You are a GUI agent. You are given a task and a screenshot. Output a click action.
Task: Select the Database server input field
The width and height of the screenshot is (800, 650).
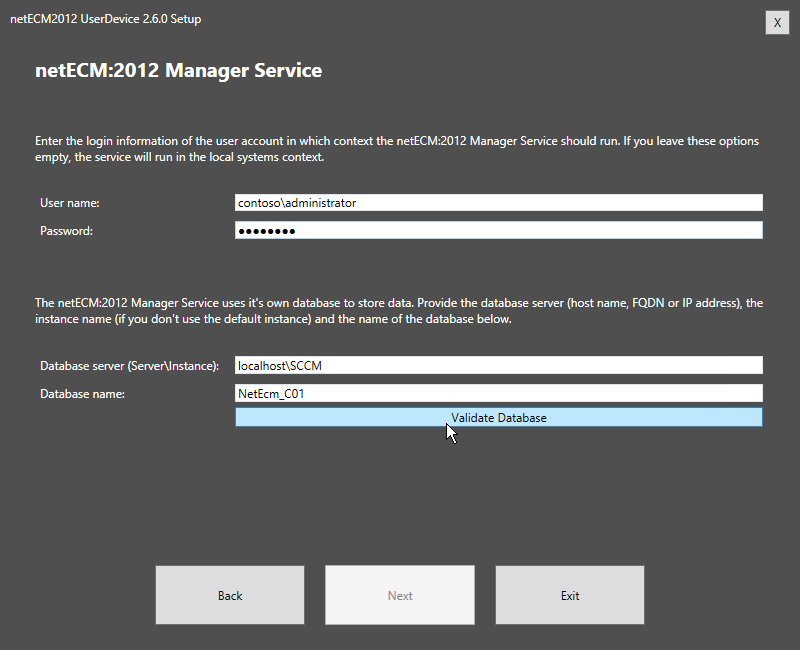coord(498,365)
